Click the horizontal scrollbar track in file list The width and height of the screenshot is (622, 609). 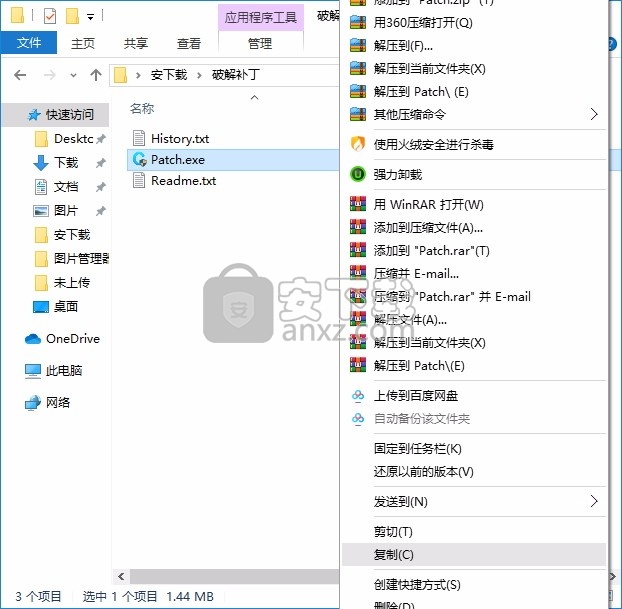pyautogui.click(x=234, y=576)
